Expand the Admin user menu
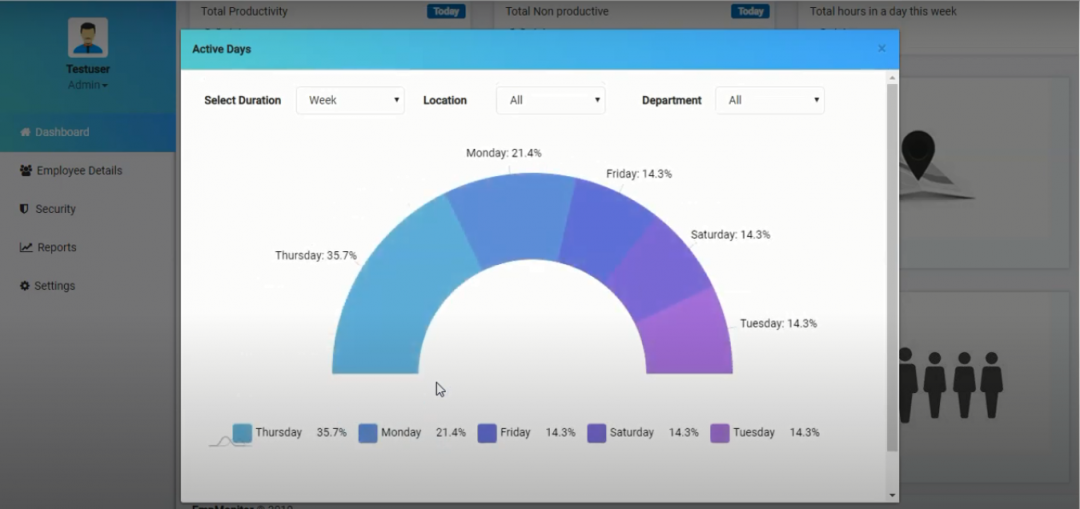 coord(88,85)
